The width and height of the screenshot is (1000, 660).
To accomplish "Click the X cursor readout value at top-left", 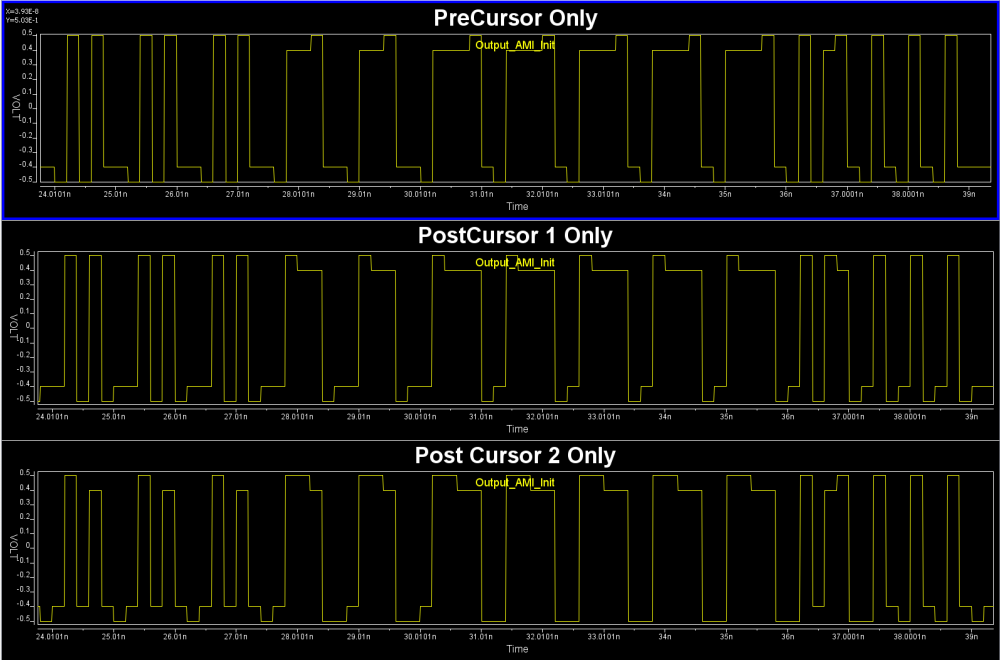I will tap(22, 11).
